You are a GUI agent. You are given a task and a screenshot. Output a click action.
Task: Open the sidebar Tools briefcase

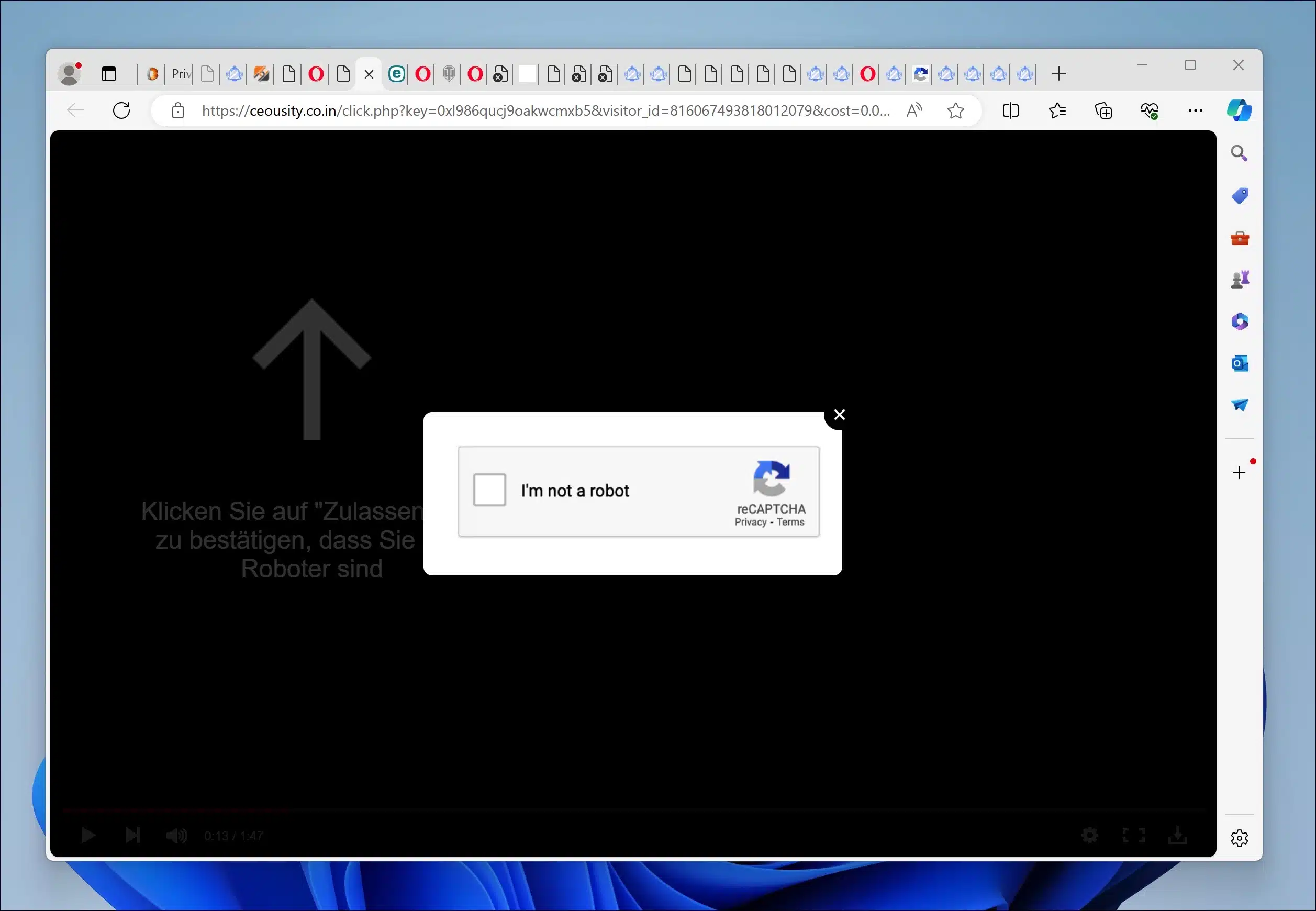coord(1240,238)
